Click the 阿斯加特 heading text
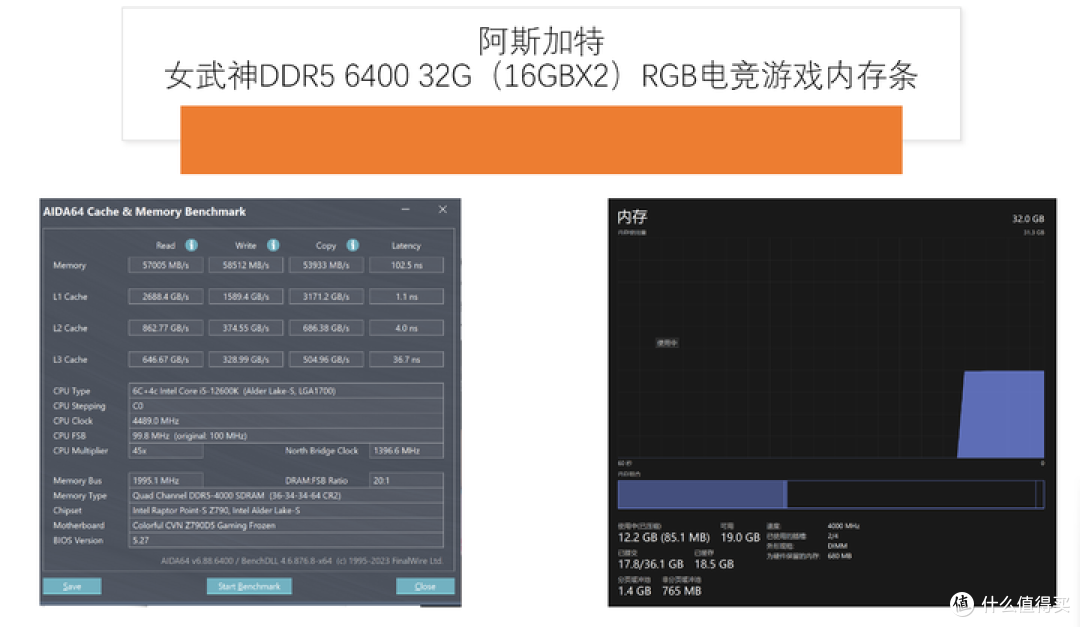Viewport: 1080px width, 627px height. 541,41
